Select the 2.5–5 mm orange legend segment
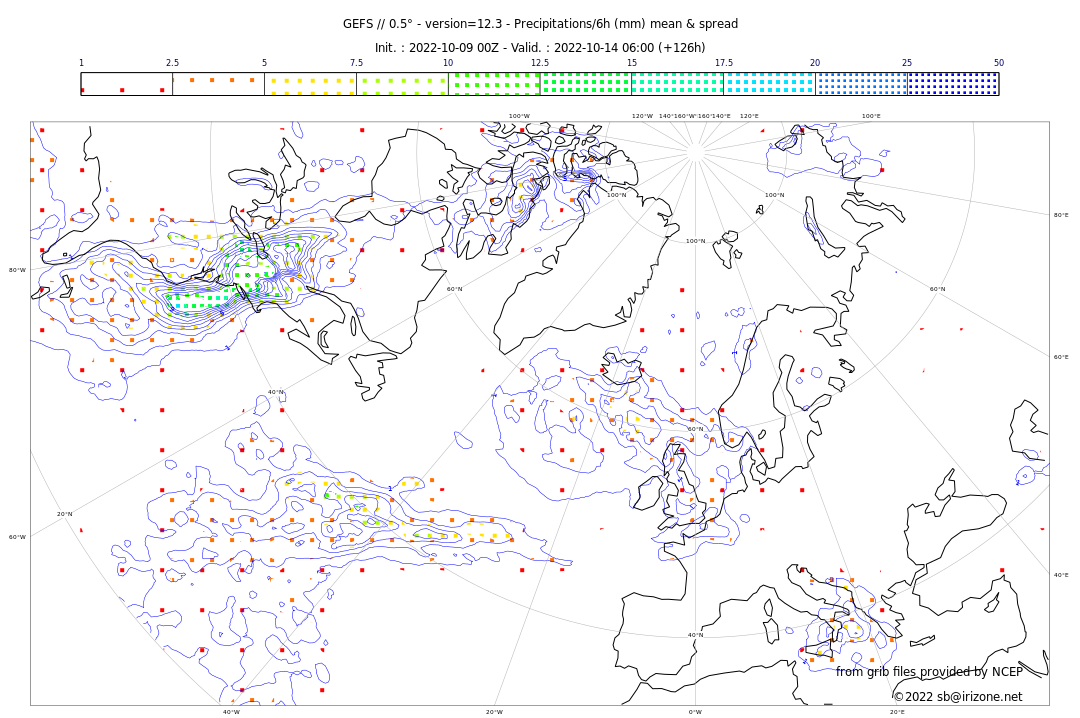 pos(218,84)
